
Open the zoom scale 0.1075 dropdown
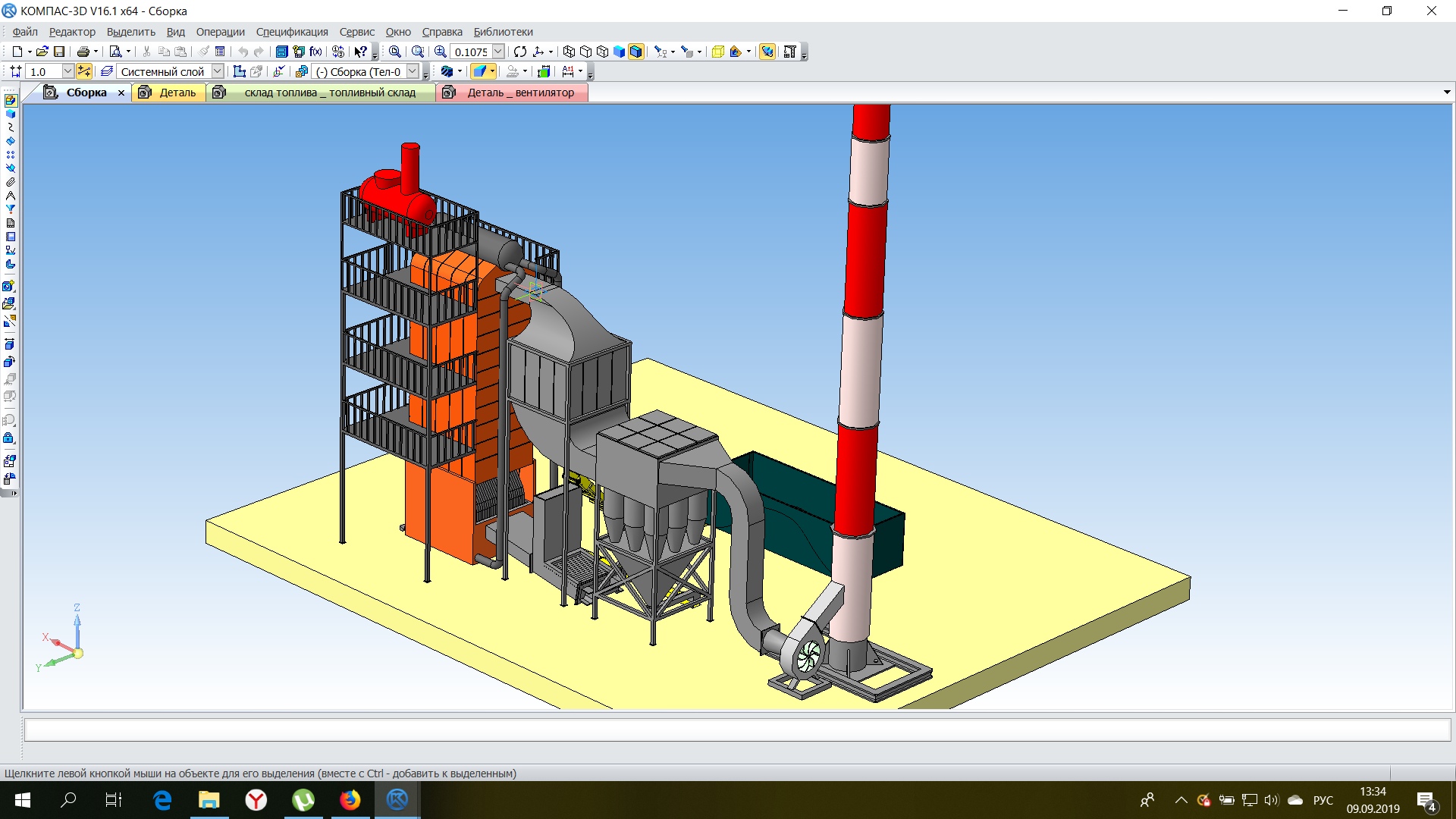point(498,52)
